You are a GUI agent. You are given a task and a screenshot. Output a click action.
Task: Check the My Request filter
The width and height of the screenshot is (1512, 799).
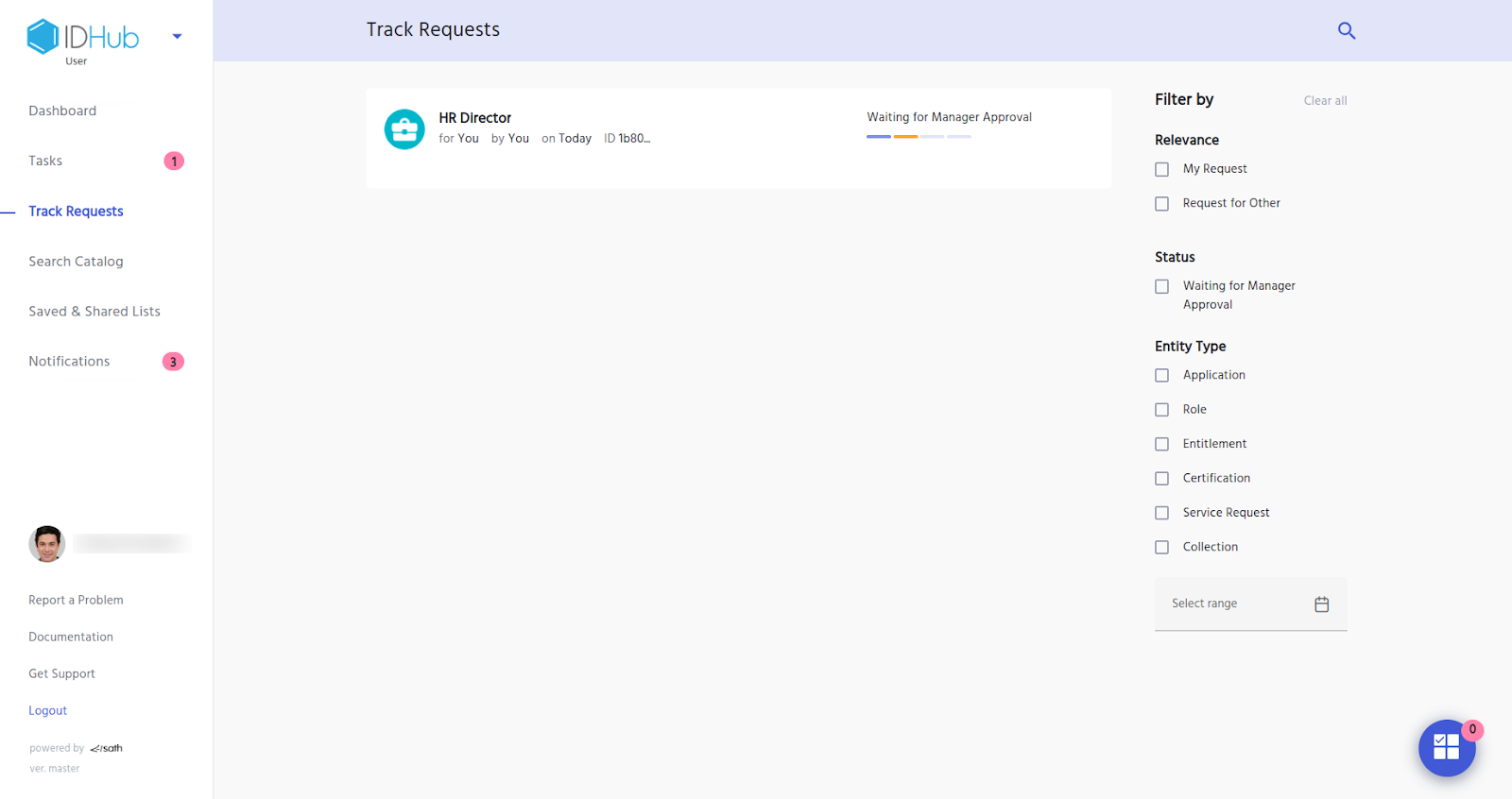click(1161, 169)
